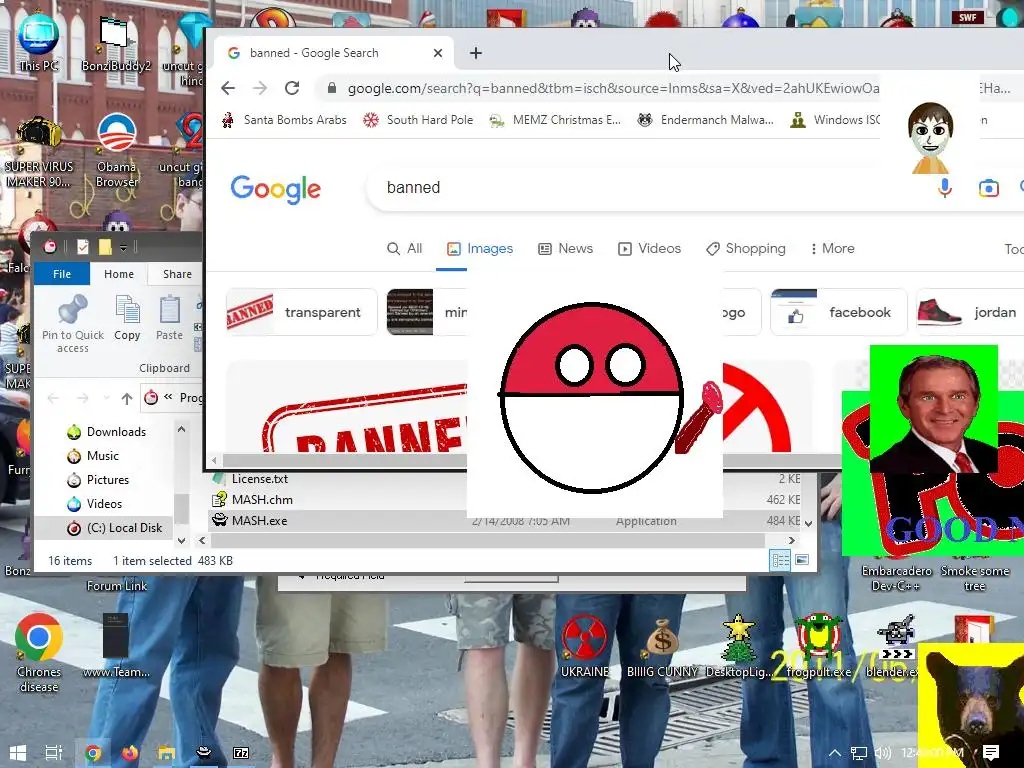Switch to All search results tab

[405, 249]
